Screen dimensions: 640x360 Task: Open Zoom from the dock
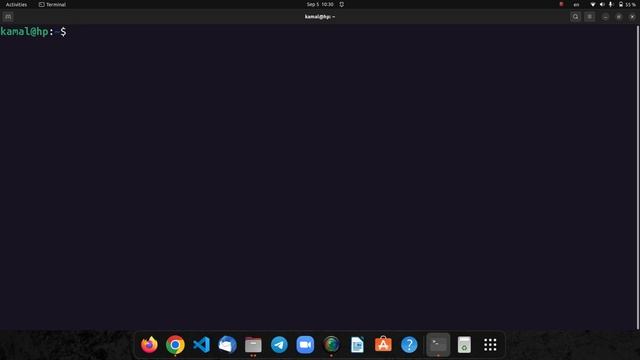pos(305,345)
